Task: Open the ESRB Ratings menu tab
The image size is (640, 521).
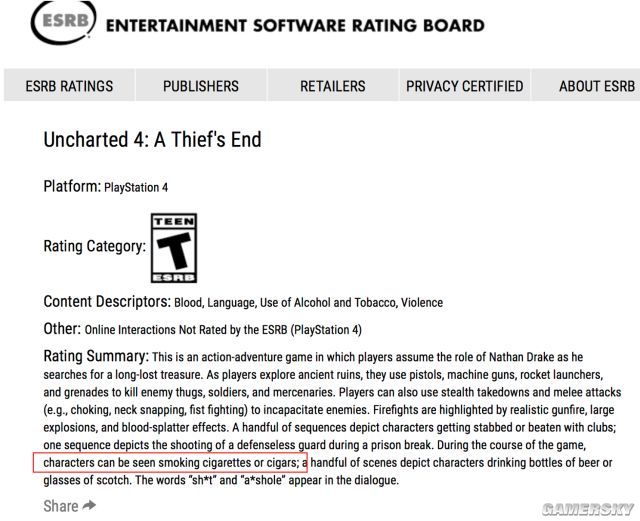Action: (69, 86)
